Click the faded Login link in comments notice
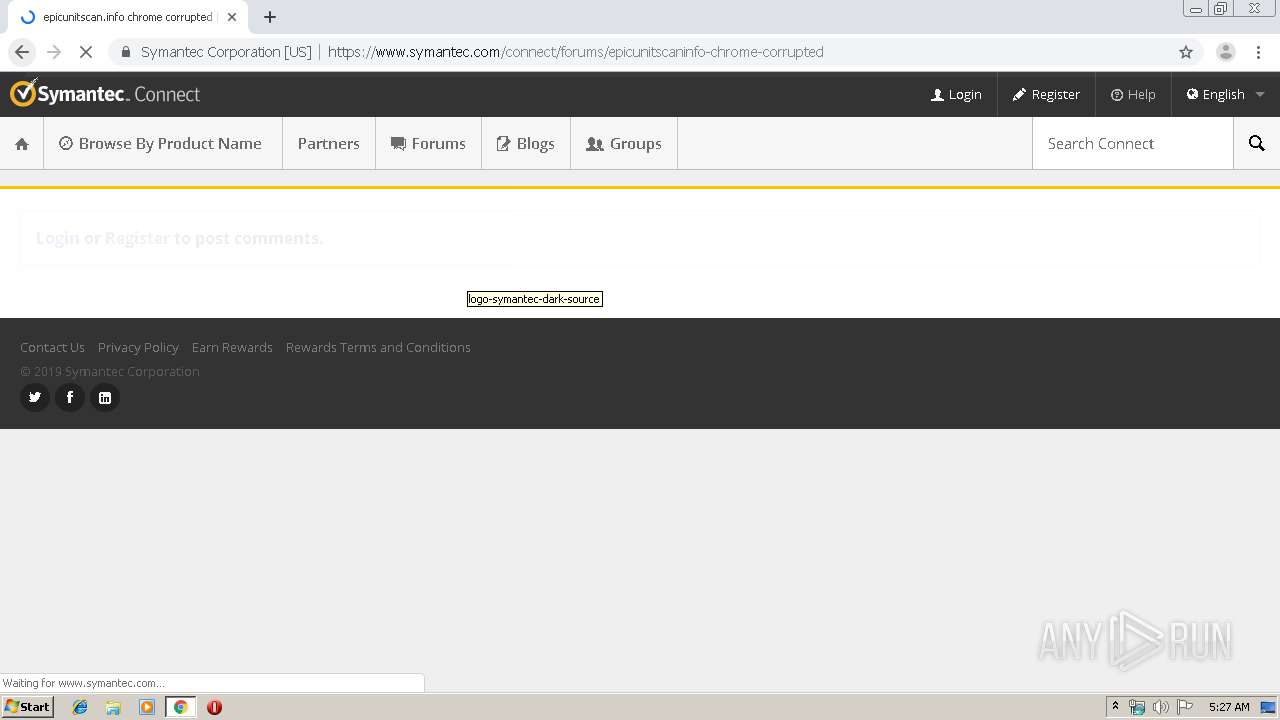The width and height of the screenshot is (1280, 720). coord(57,238)
